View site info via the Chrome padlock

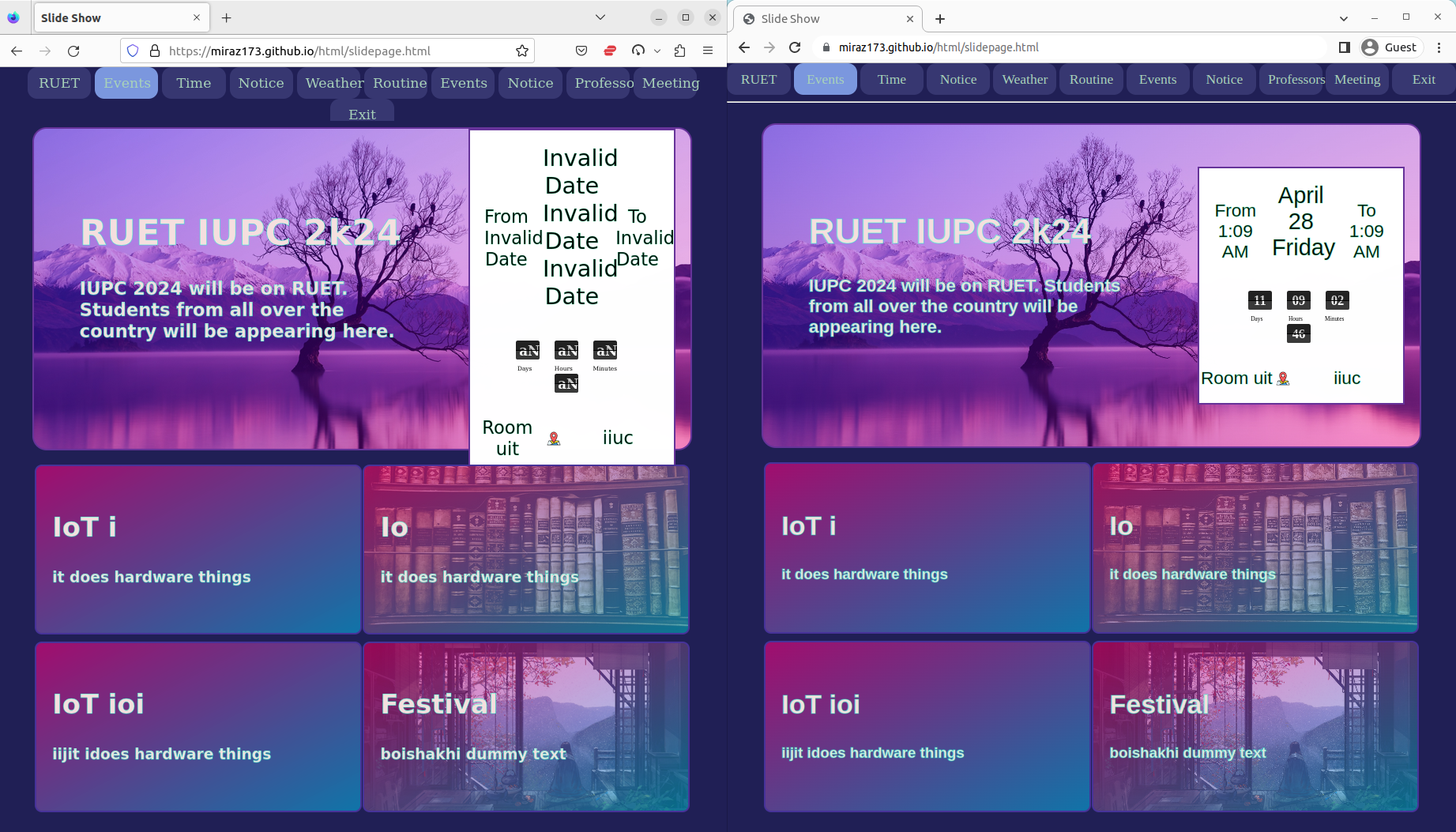[826, 47]
